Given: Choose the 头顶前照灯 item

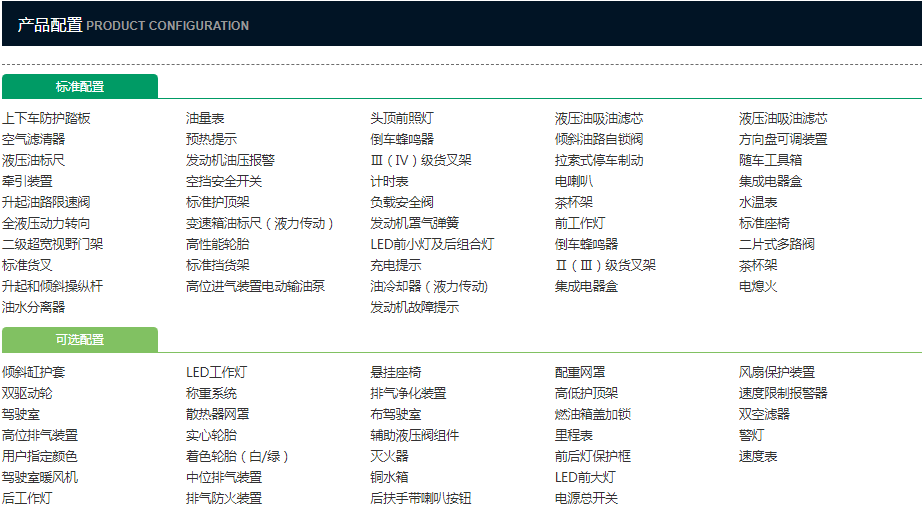Looking at the screenshot, I should click(402, 118).
